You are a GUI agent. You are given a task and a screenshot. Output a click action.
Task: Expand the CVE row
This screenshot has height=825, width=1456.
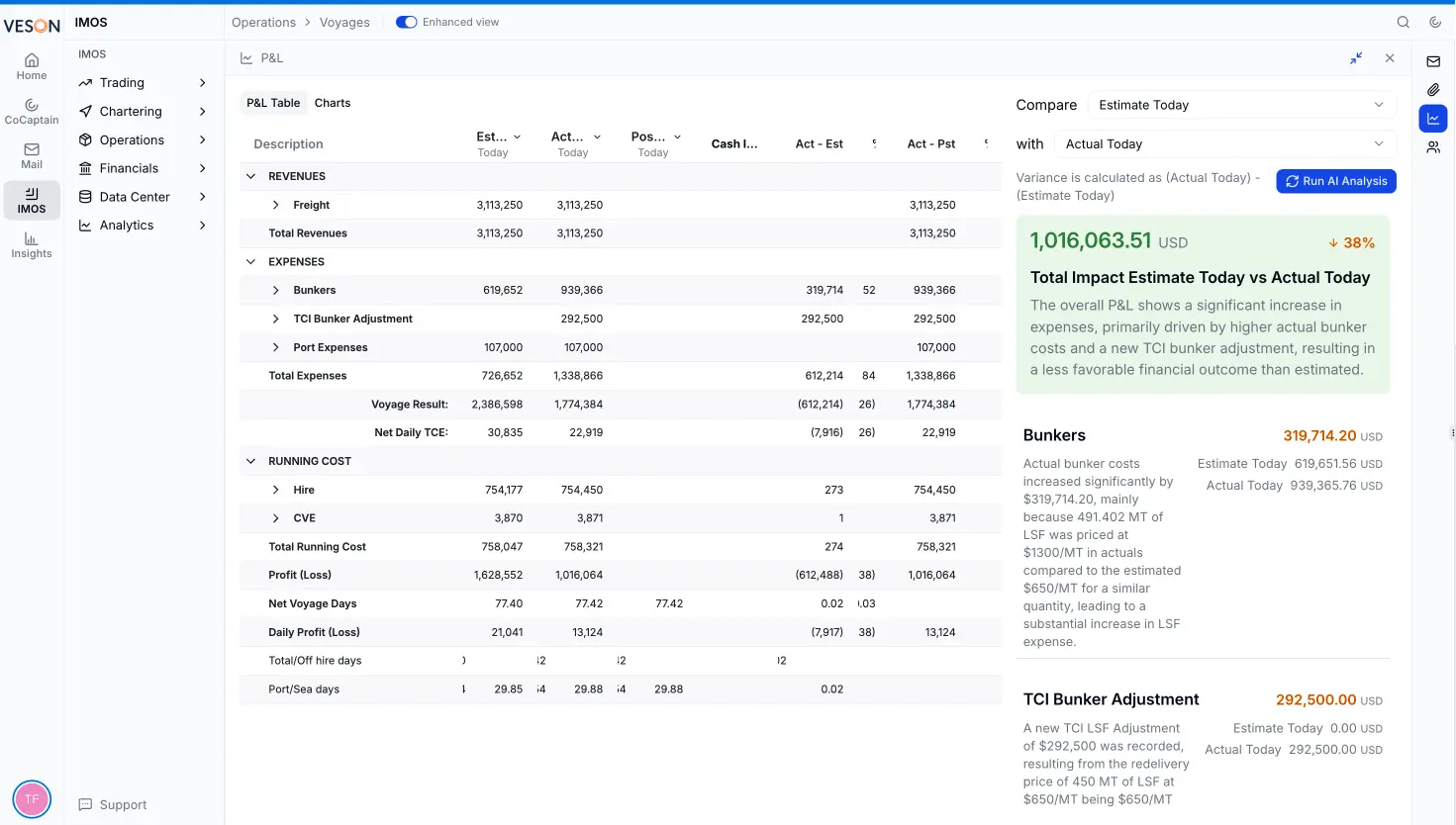(x=275, y=518)
